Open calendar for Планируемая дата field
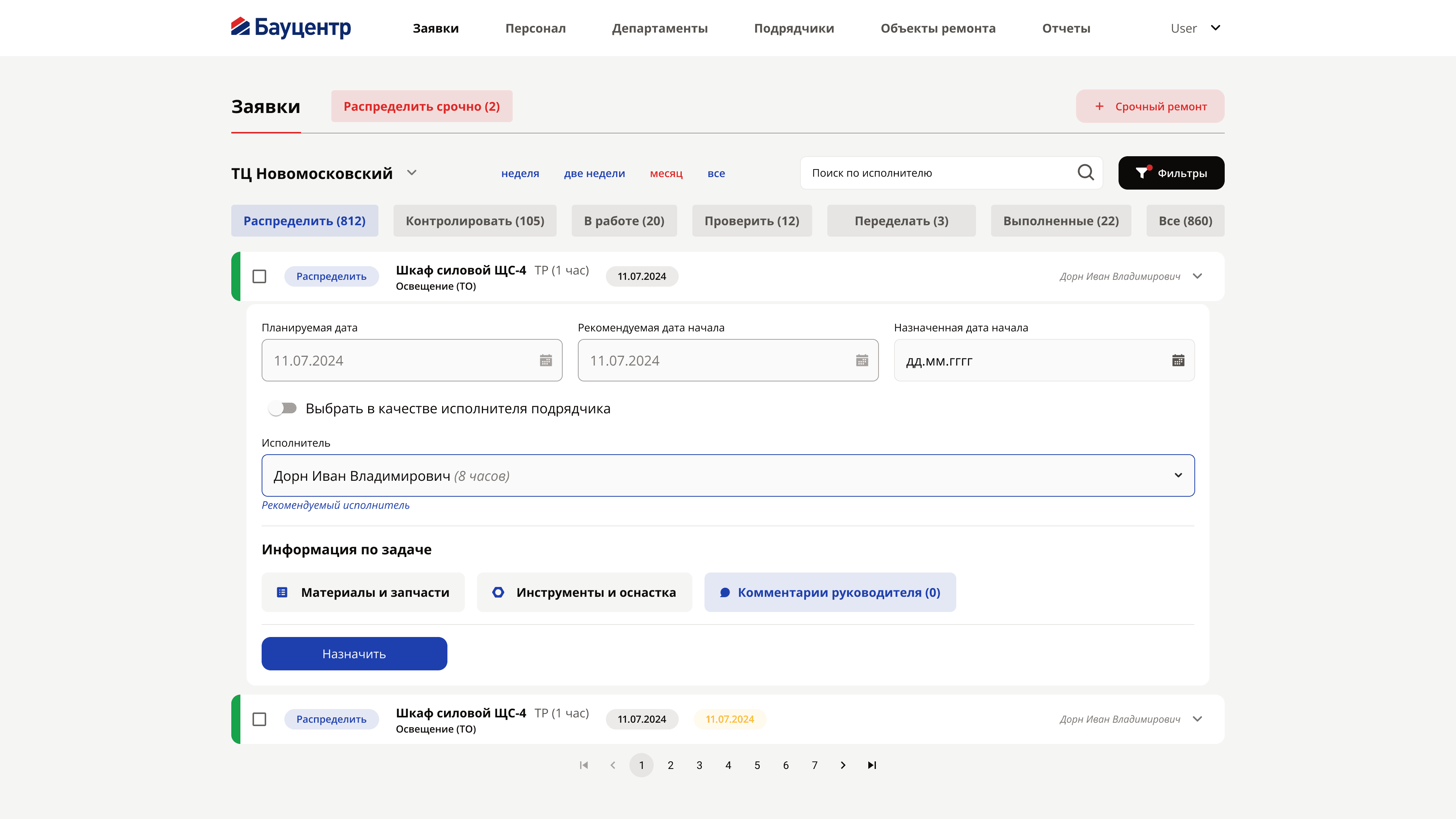The image size is (1456, 819). click(546, 361)
